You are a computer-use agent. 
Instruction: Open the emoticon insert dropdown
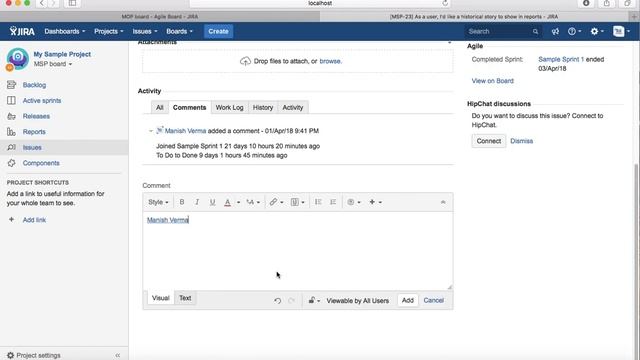(x=353, y=202)
